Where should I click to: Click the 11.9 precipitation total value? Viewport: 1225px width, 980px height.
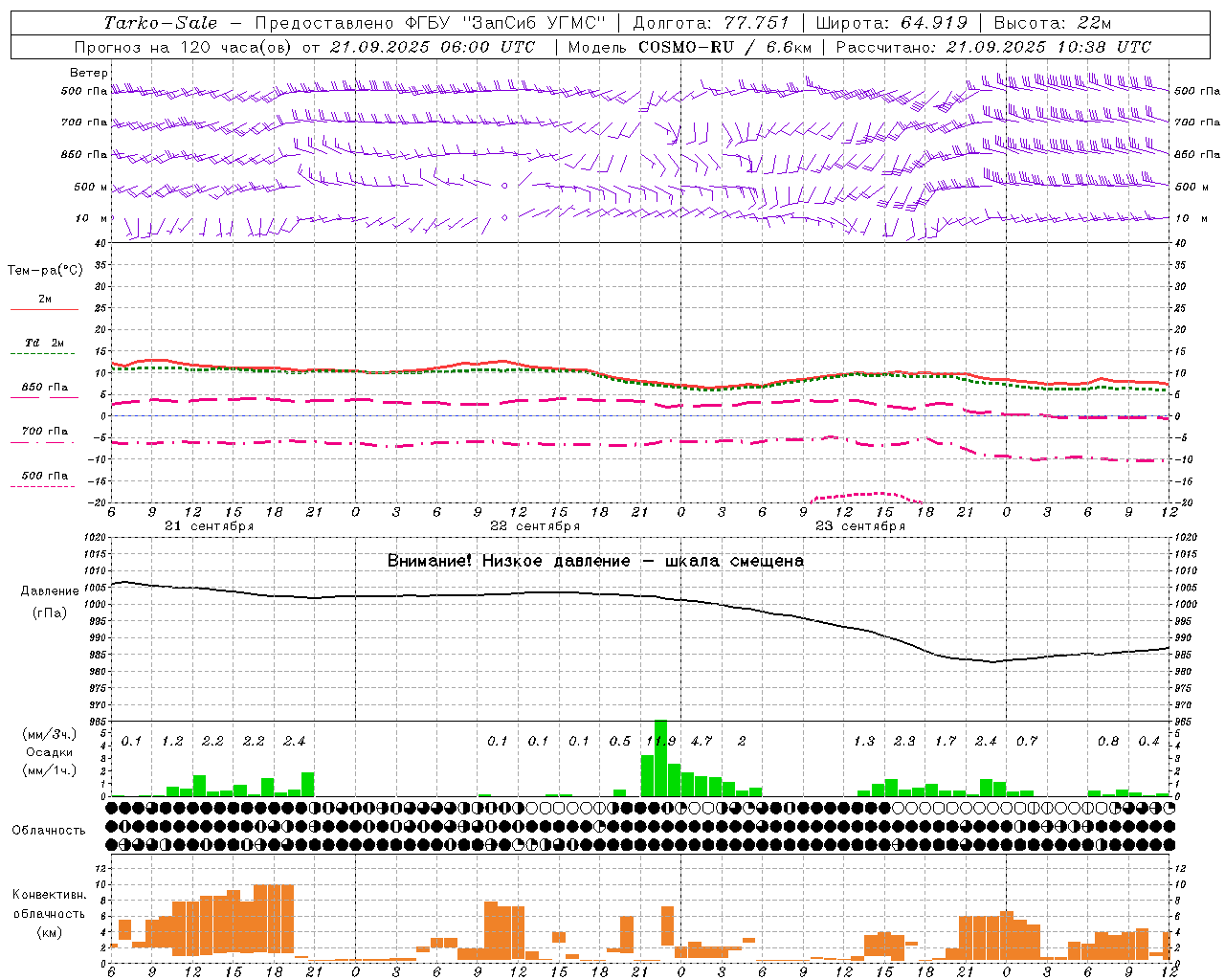click(660, 742)
